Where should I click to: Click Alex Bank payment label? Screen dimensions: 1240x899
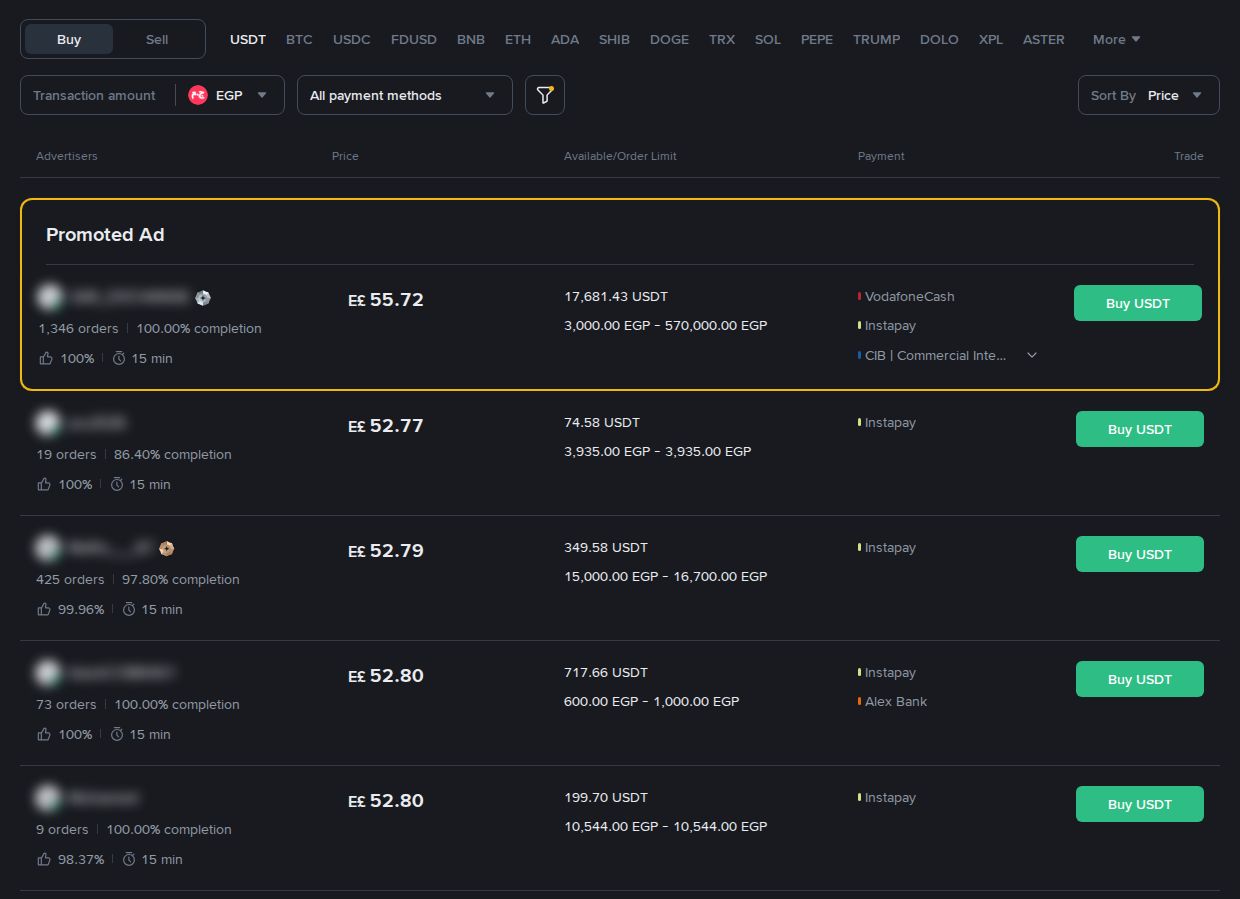pyautogui.click(x=896, y=702)
